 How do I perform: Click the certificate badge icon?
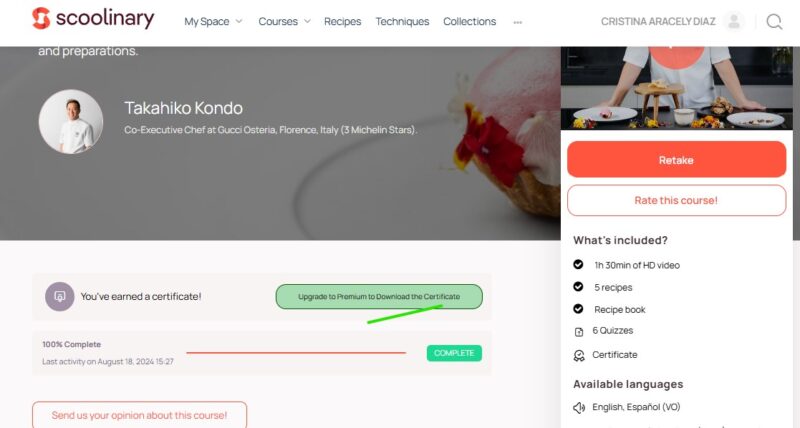point(60,296)
